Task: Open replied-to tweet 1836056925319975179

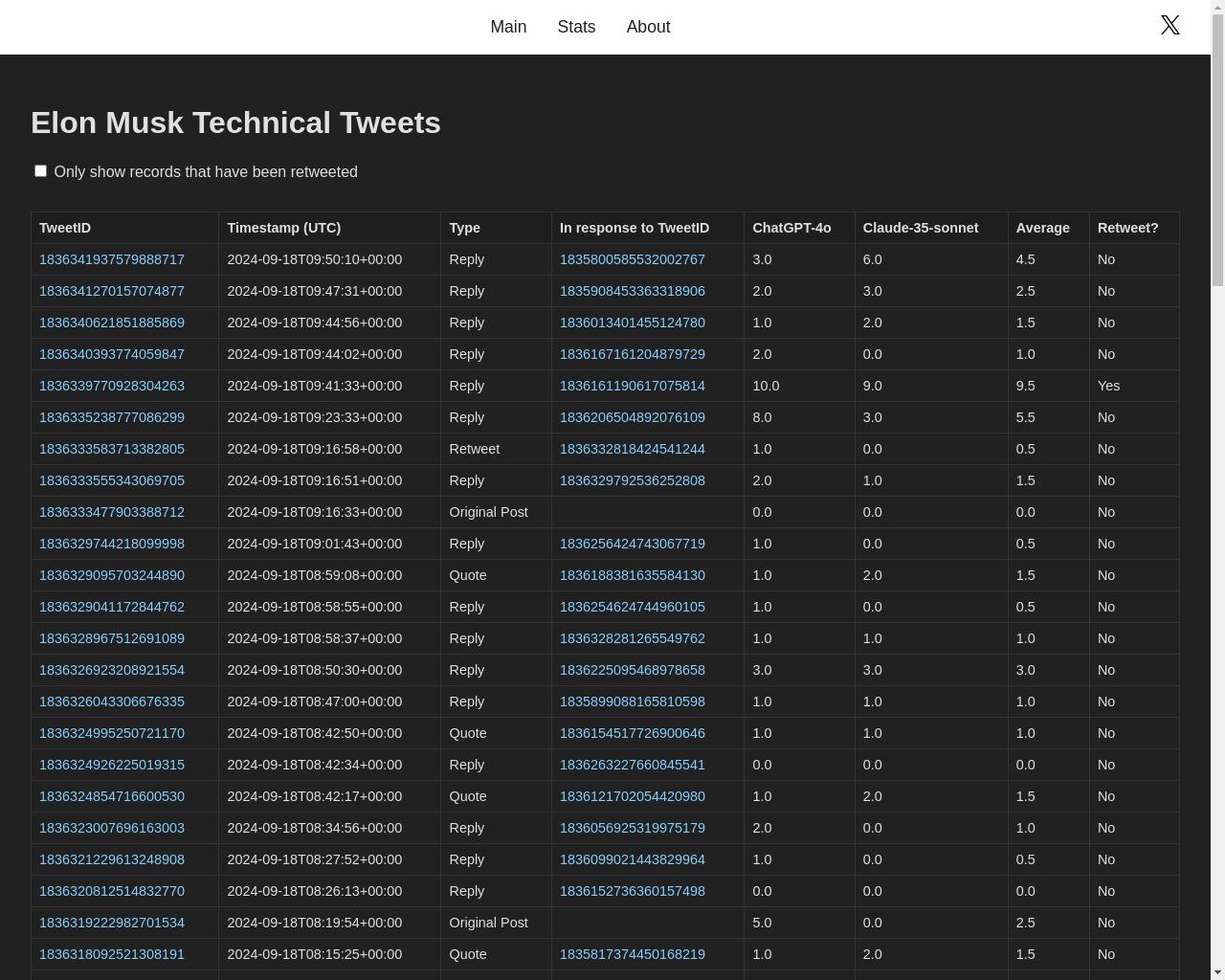Action: pos(633,828)
